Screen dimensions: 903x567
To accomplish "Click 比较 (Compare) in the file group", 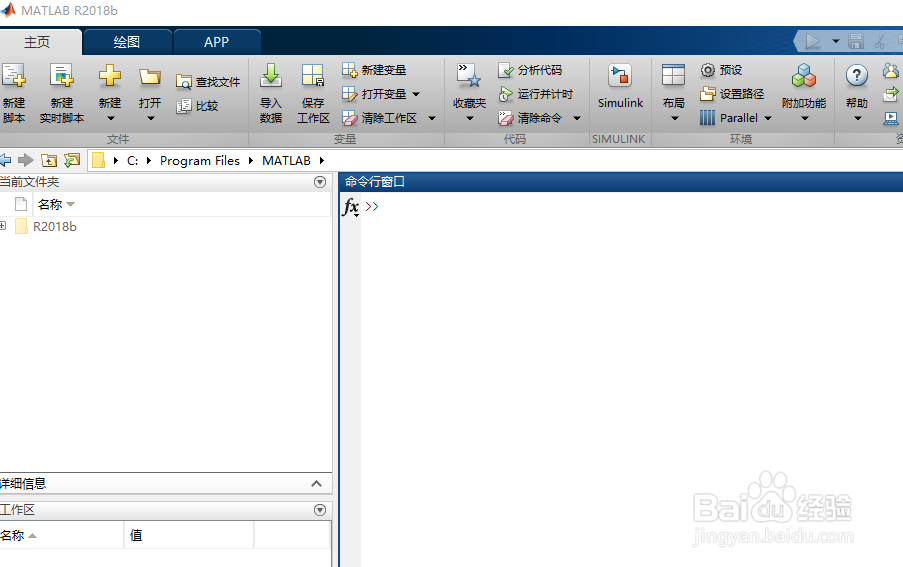I will (198, 106).
